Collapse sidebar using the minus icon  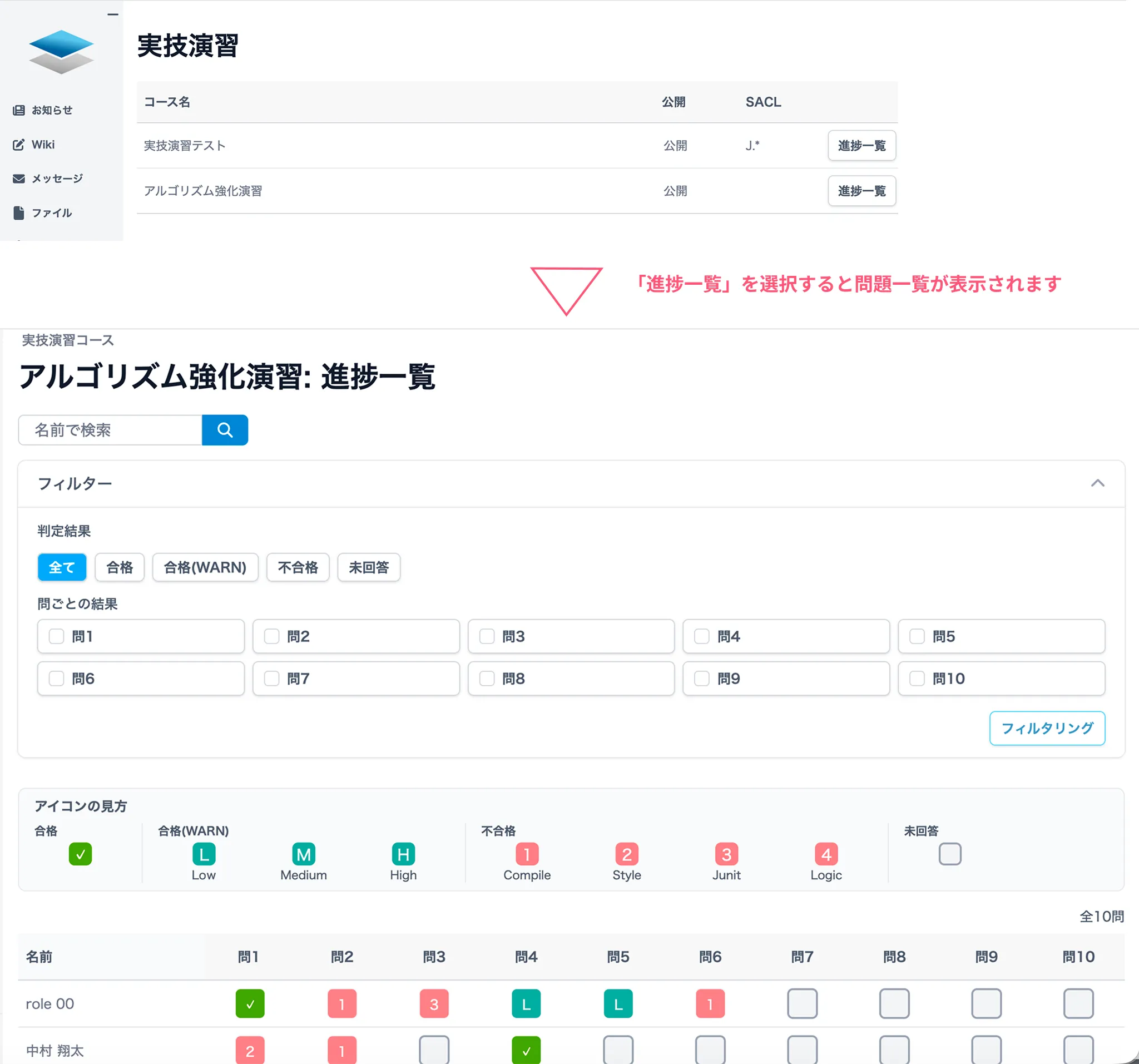[113, 14]
